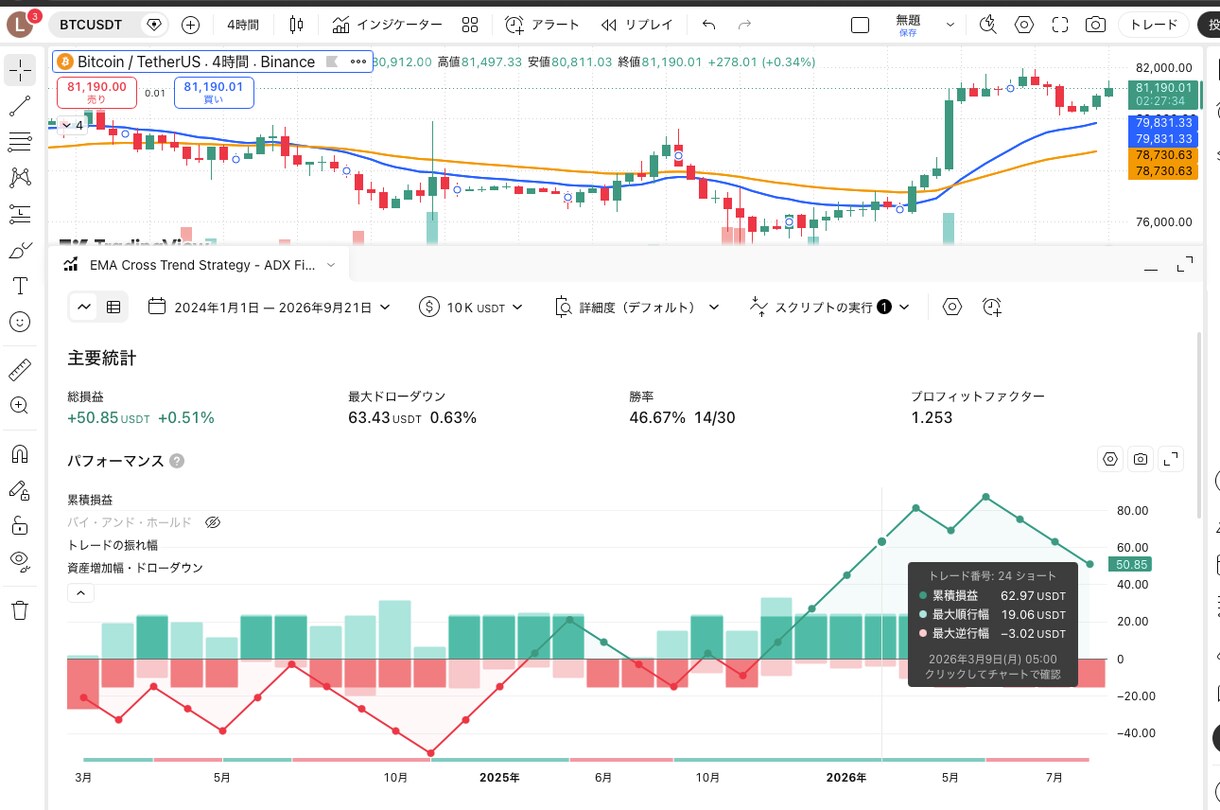This screenshot has height=810, width=1220.
Task: Open the forecasting and measurement tools
Action: click(x=19, y=214)
